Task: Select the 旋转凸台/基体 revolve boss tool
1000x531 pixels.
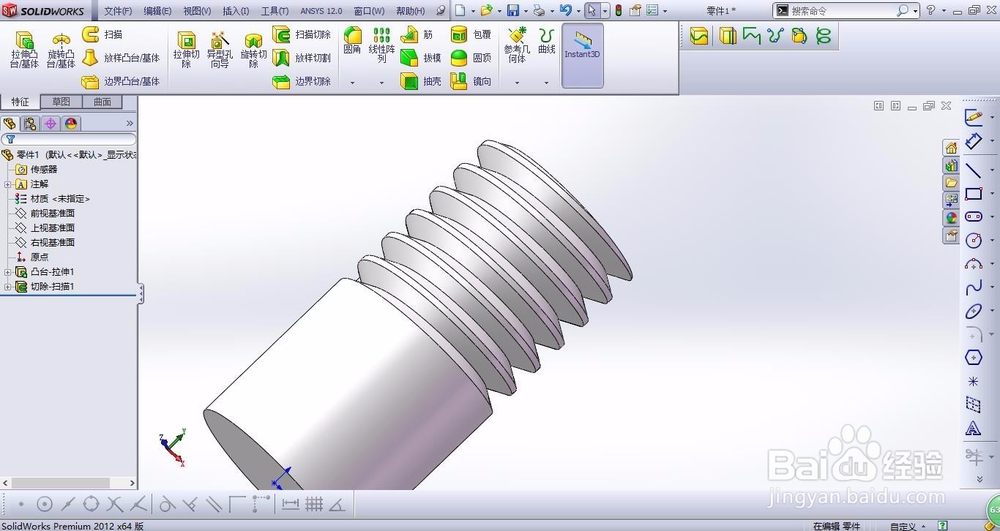Action: pyautogui.click(x=61, y=50)
